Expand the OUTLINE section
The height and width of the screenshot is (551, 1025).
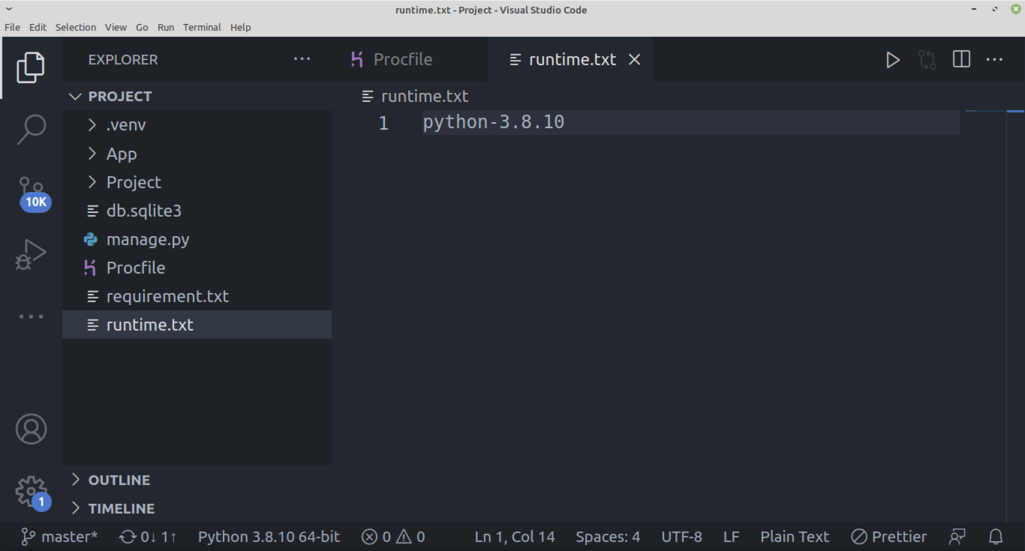(x=118, y=480)
